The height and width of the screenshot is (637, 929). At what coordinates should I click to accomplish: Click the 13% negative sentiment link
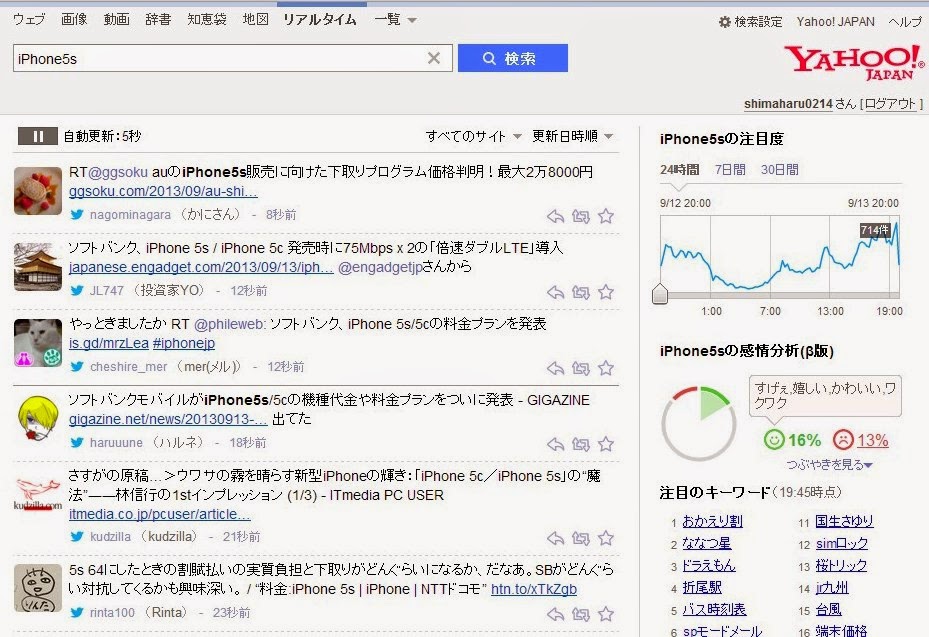pyautogui.click(x=873, y=440)
